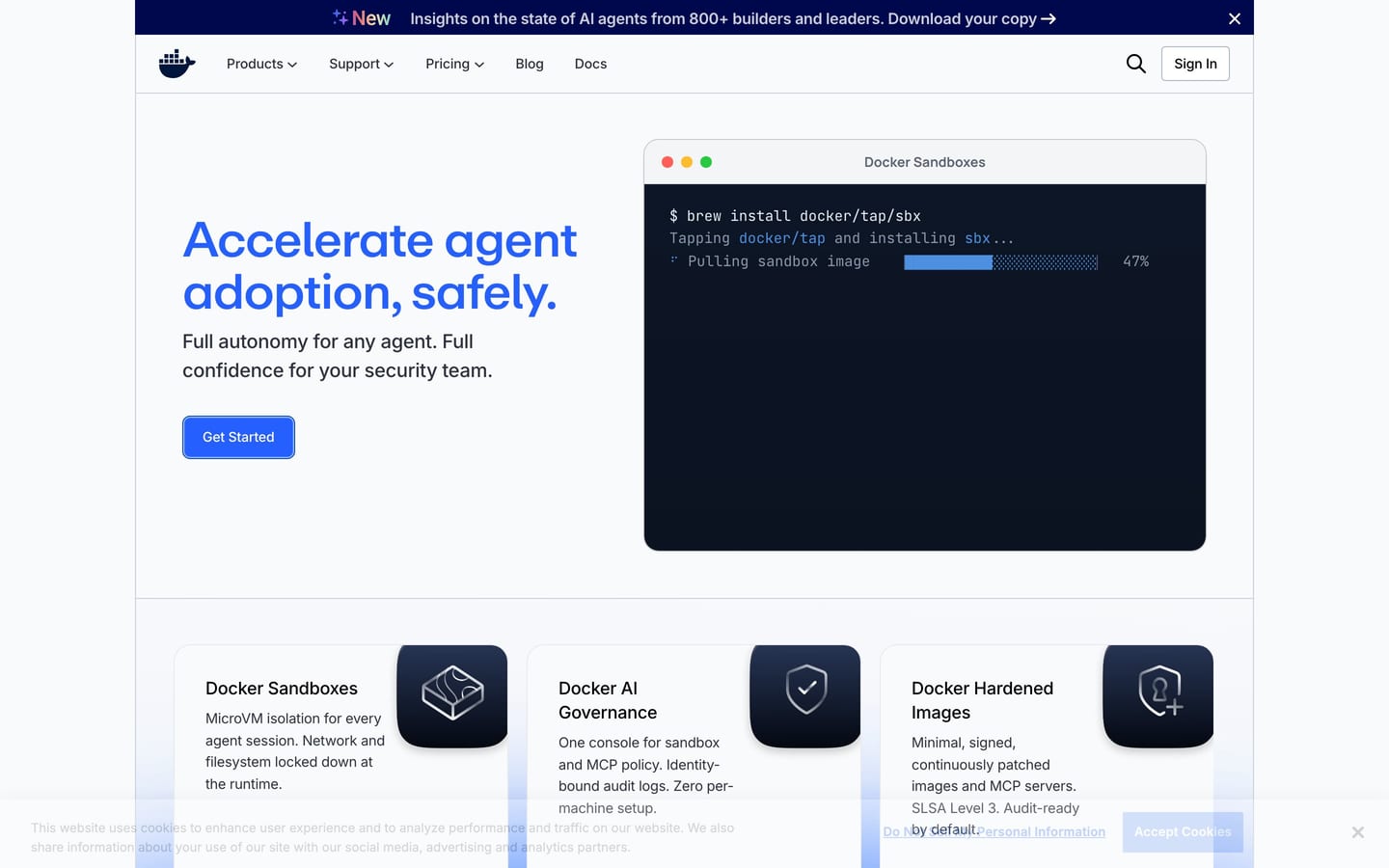Click the banner download arrow
This screenshot has width=1389, height=868.
click(1049, 18)
